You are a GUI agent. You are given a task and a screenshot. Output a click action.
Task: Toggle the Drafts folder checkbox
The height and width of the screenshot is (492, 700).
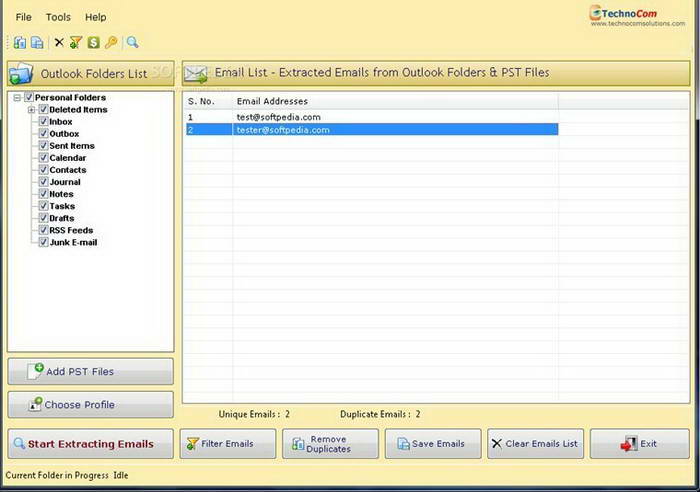tap(43, 217)
